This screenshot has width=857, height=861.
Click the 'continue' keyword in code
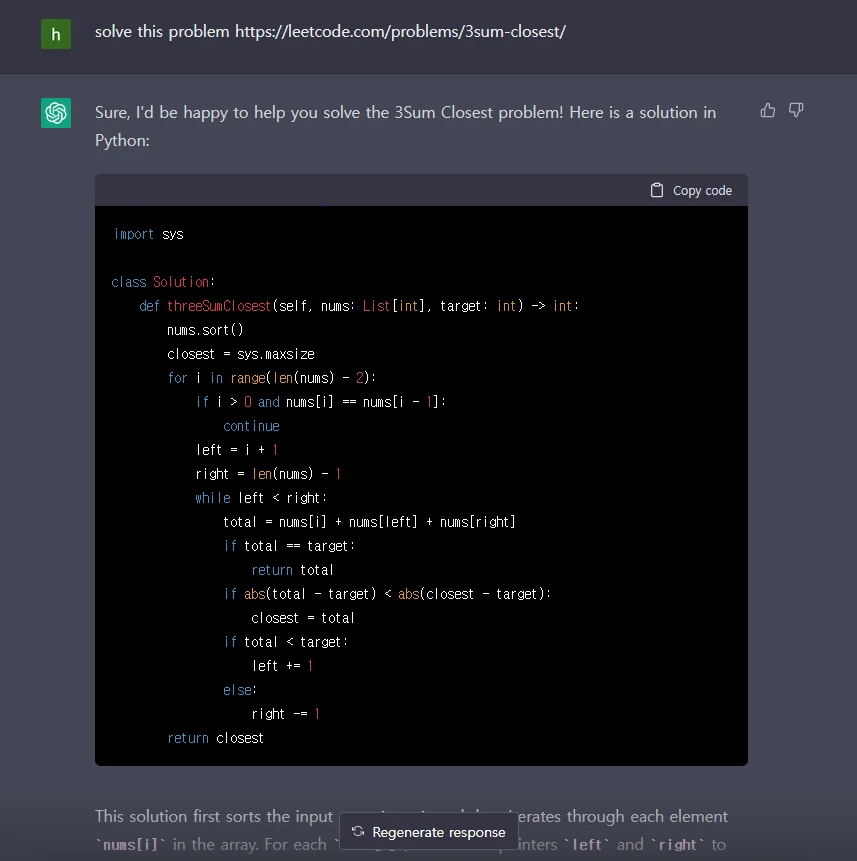click(x=251, y=426)
